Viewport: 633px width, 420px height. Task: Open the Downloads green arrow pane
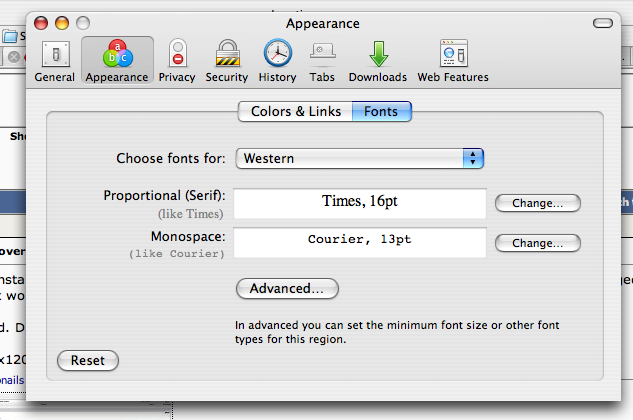point(378,61)
